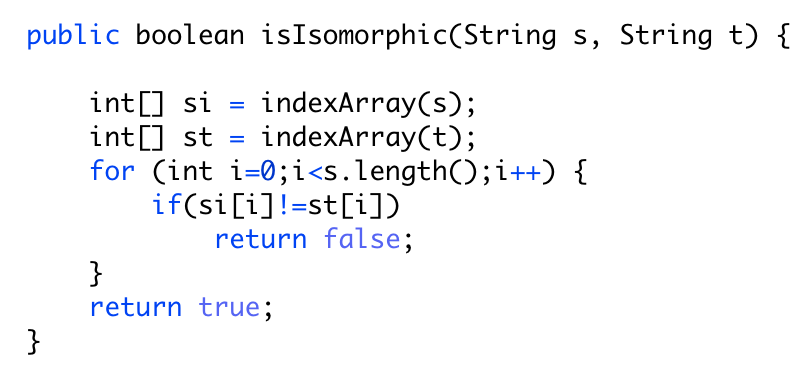Click the 'String t' parameter
810x370 pixels.
[680, 36]
